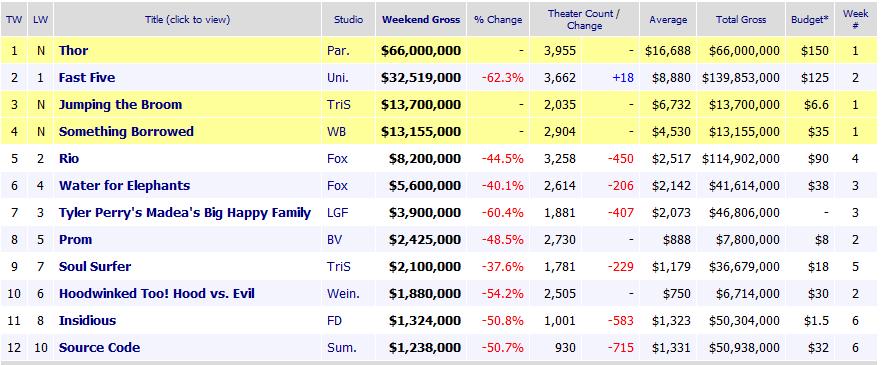
Task: Open Something Borrowed movie page
Action: 126,131
